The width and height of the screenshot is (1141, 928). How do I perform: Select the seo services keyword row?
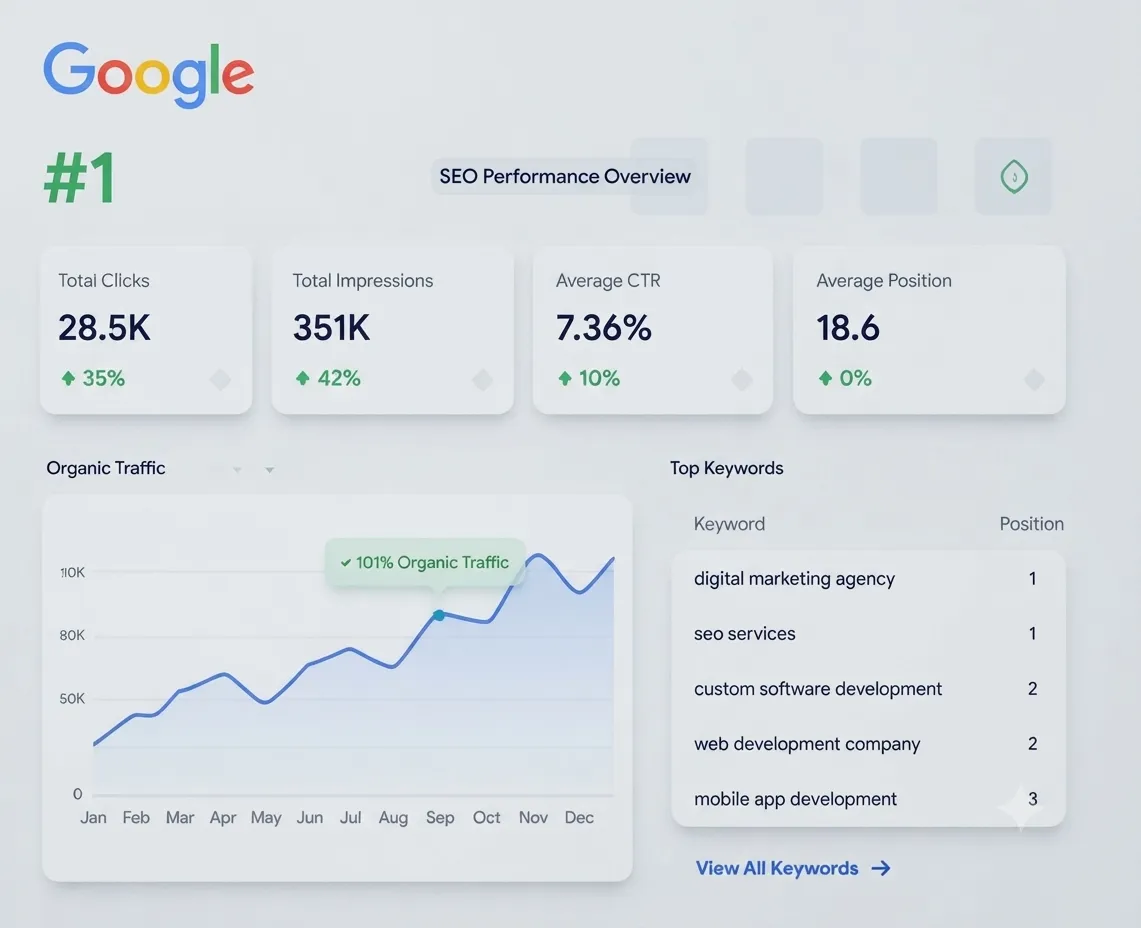click(868, 634)
